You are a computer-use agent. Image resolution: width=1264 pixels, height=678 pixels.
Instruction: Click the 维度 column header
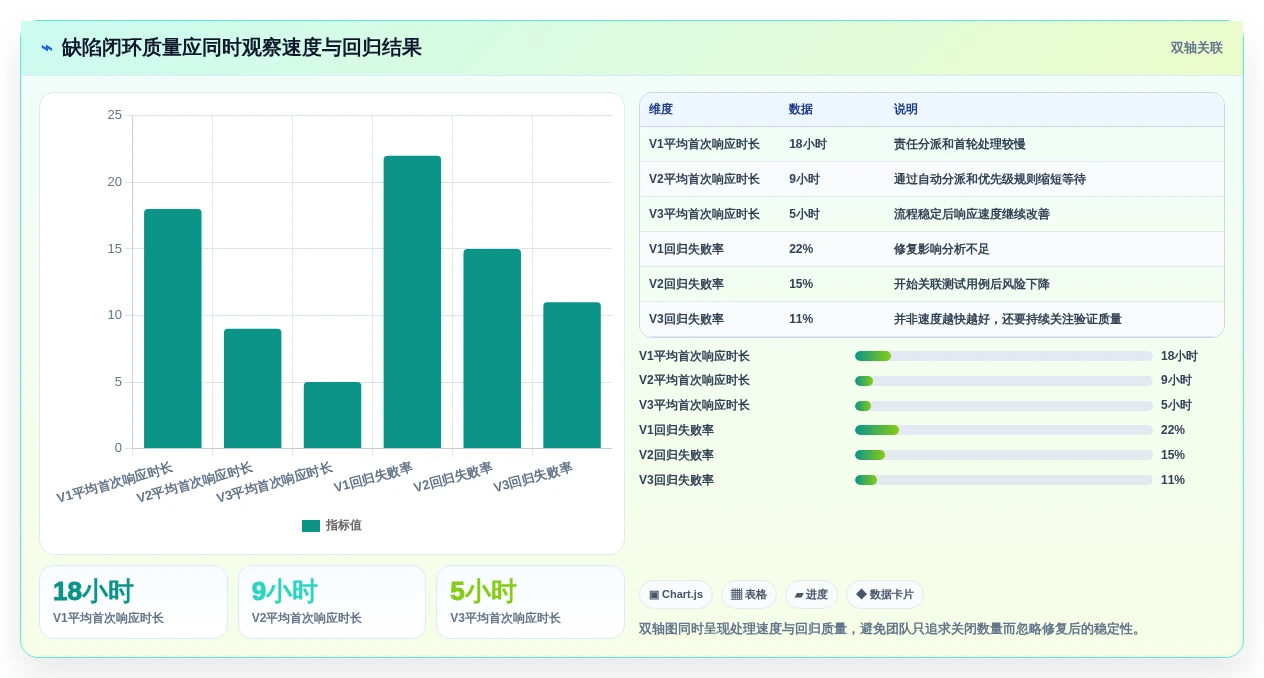coord(661,110)
